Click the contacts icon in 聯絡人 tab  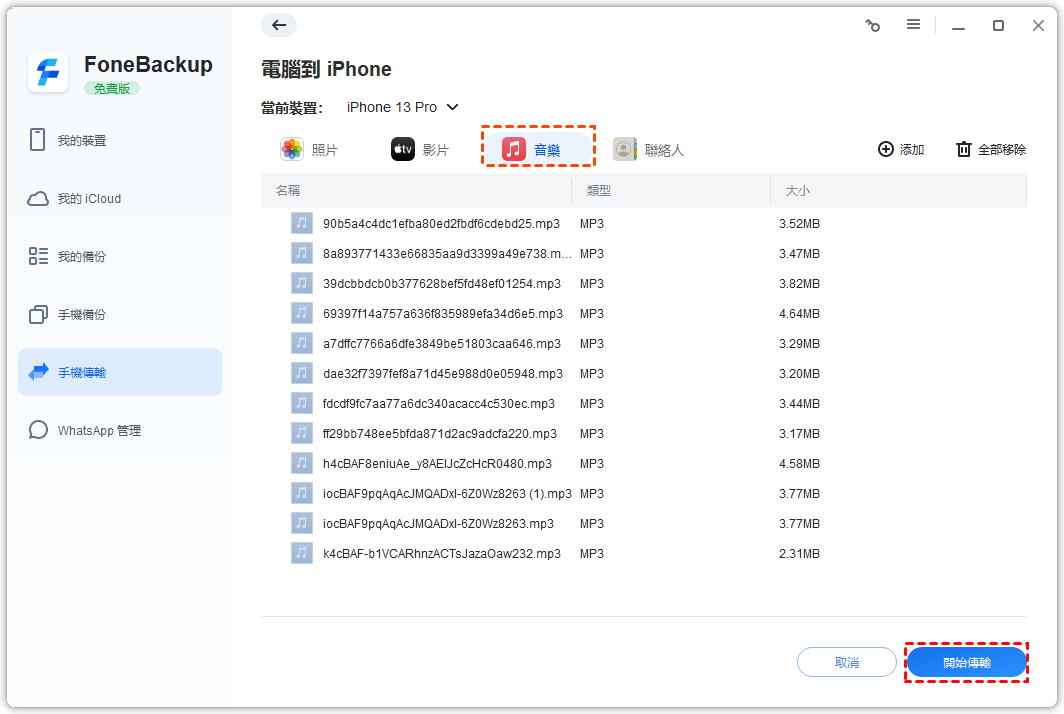[x=624, y=149]
